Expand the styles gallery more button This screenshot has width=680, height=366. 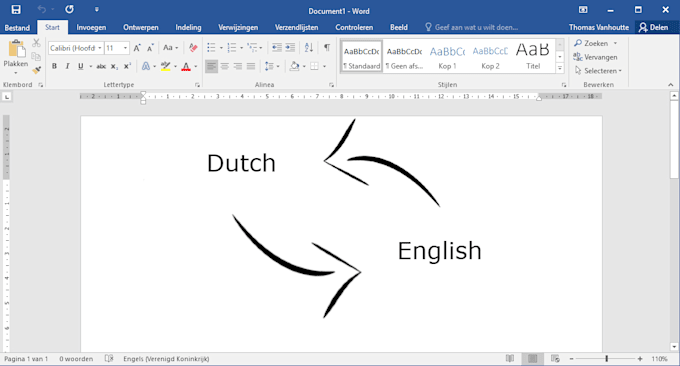[560, 68]
